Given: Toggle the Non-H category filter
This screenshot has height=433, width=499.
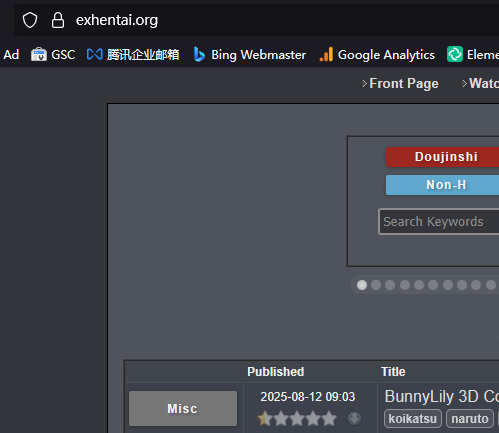Looking at the screenshot, I should 442,185.
